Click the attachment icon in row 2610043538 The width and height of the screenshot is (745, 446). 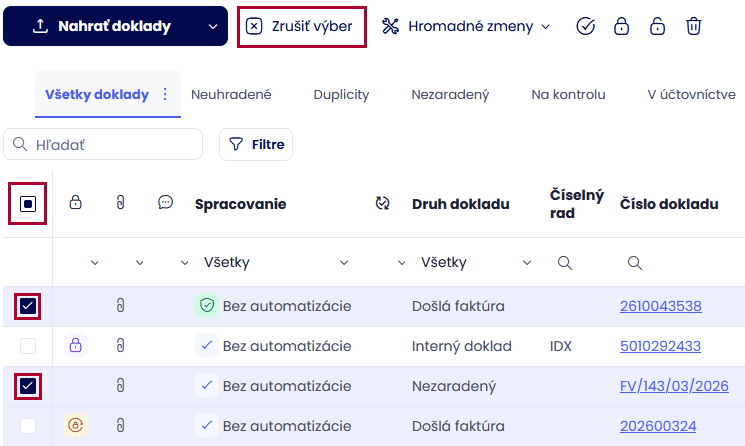tap(120, 306)
